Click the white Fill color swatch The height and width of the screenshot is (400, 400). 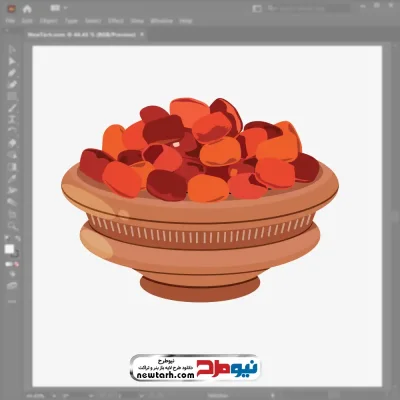pos(9,249)
